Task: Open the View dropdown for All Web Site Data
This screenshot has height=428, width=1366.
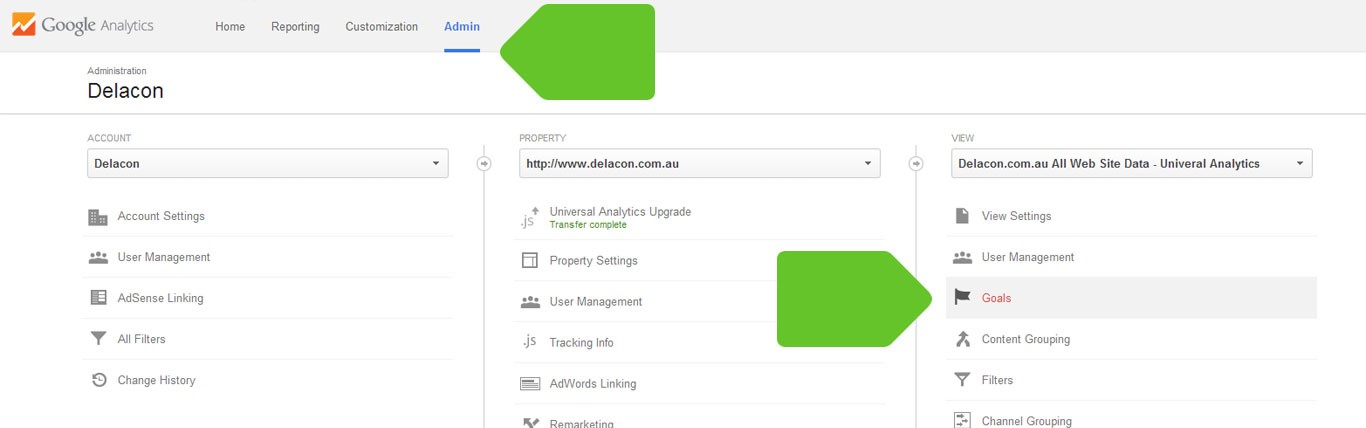Action: [x=1132, y=163]
